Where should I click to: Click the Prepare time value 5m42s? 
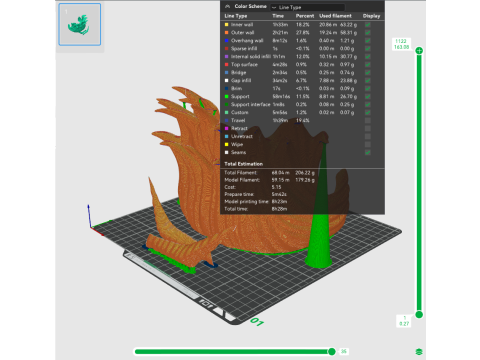279,194
